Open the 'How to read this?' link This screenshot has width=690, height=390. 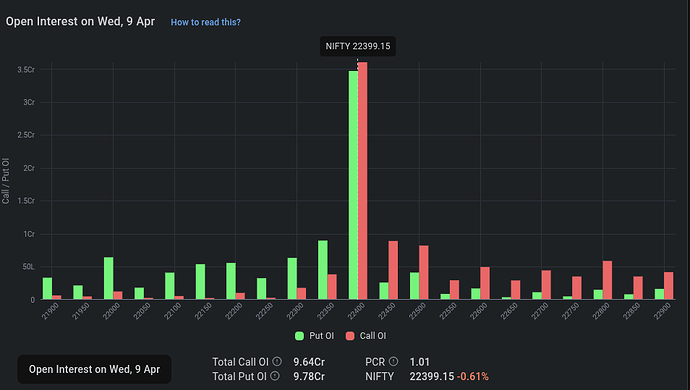[x=206, y=22]
